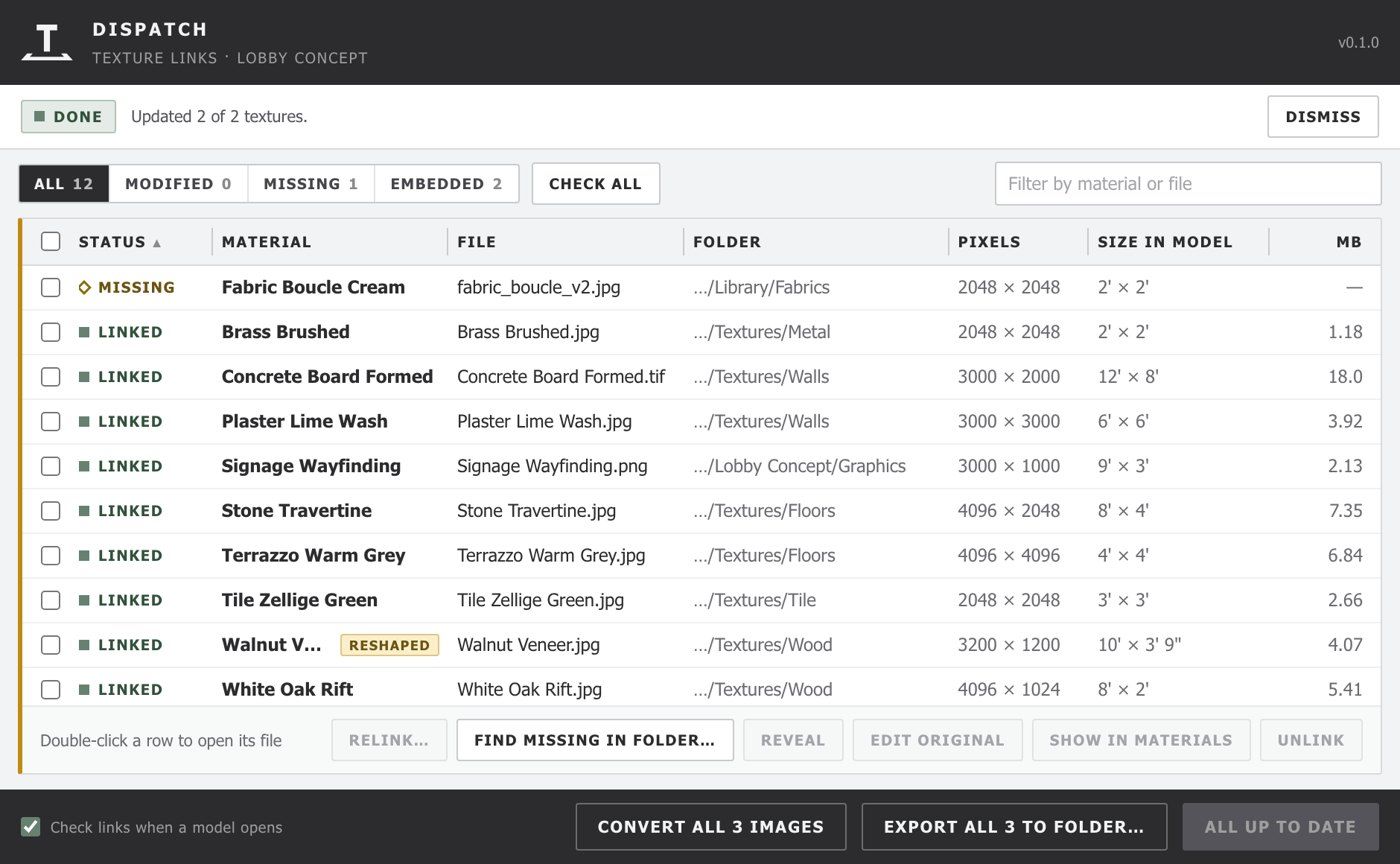Sort by the MB column header
Screen dimensions: 1400x864
[1349, 242]
